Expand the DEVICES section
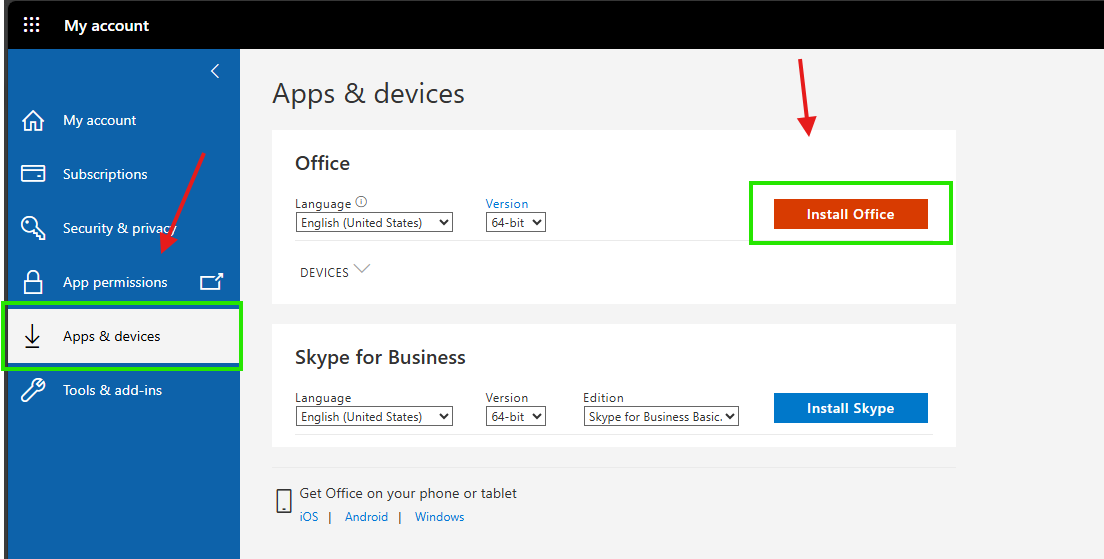The width and height of the screenshot is (1104, 559). click(335, 272)
